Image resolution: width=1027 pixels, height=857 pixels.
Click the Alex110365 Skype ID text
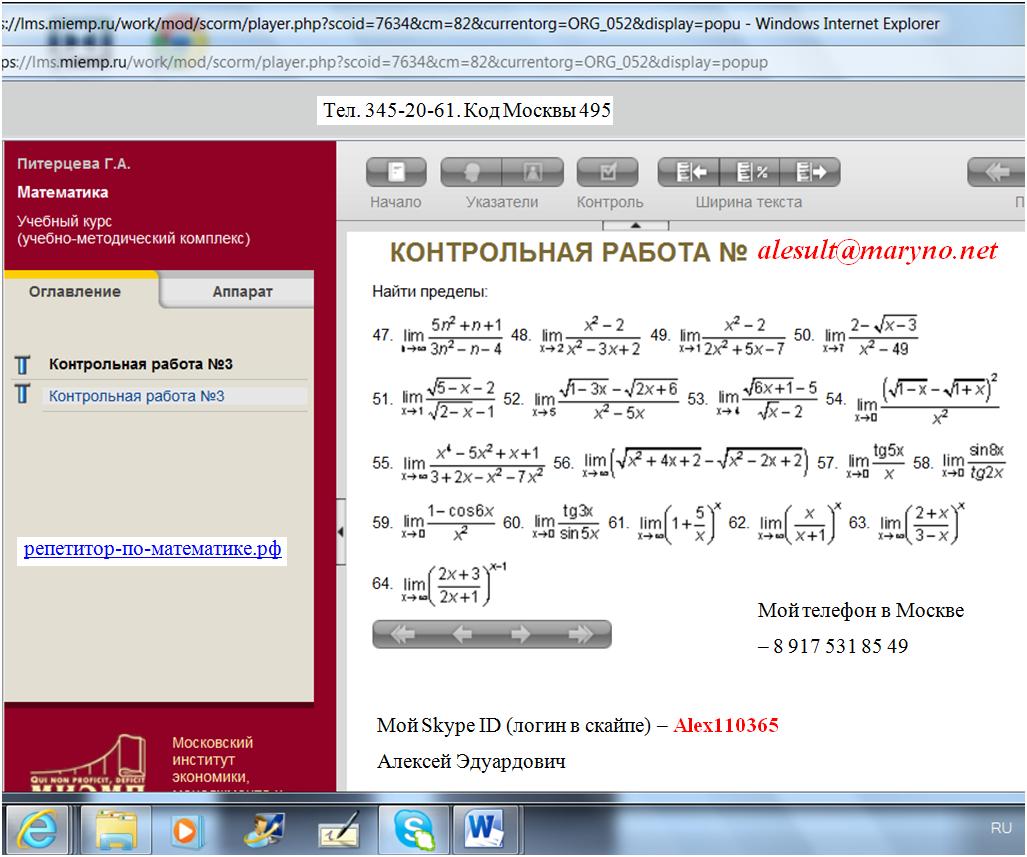pyautogui.click(x=726, y=725)
